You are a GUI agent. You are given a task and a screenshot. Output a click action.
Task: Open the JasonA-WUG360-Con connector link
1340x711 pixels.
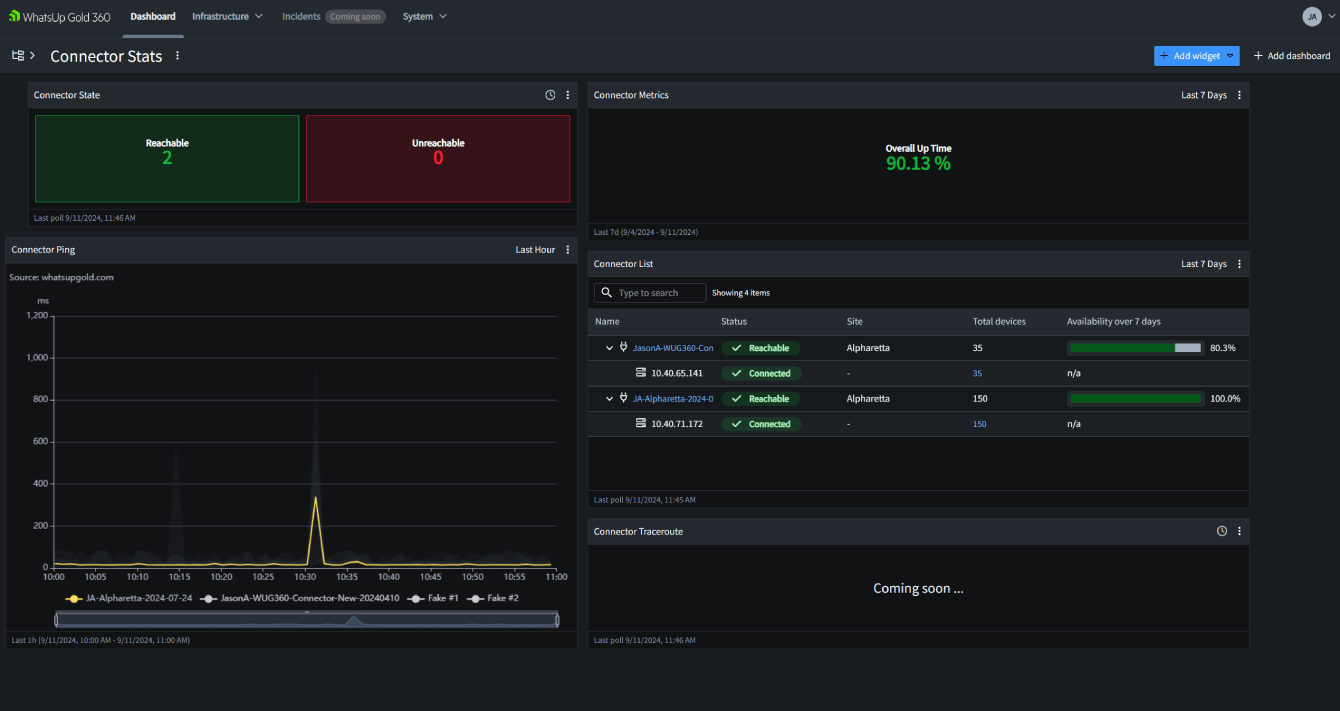pos(673,348)
